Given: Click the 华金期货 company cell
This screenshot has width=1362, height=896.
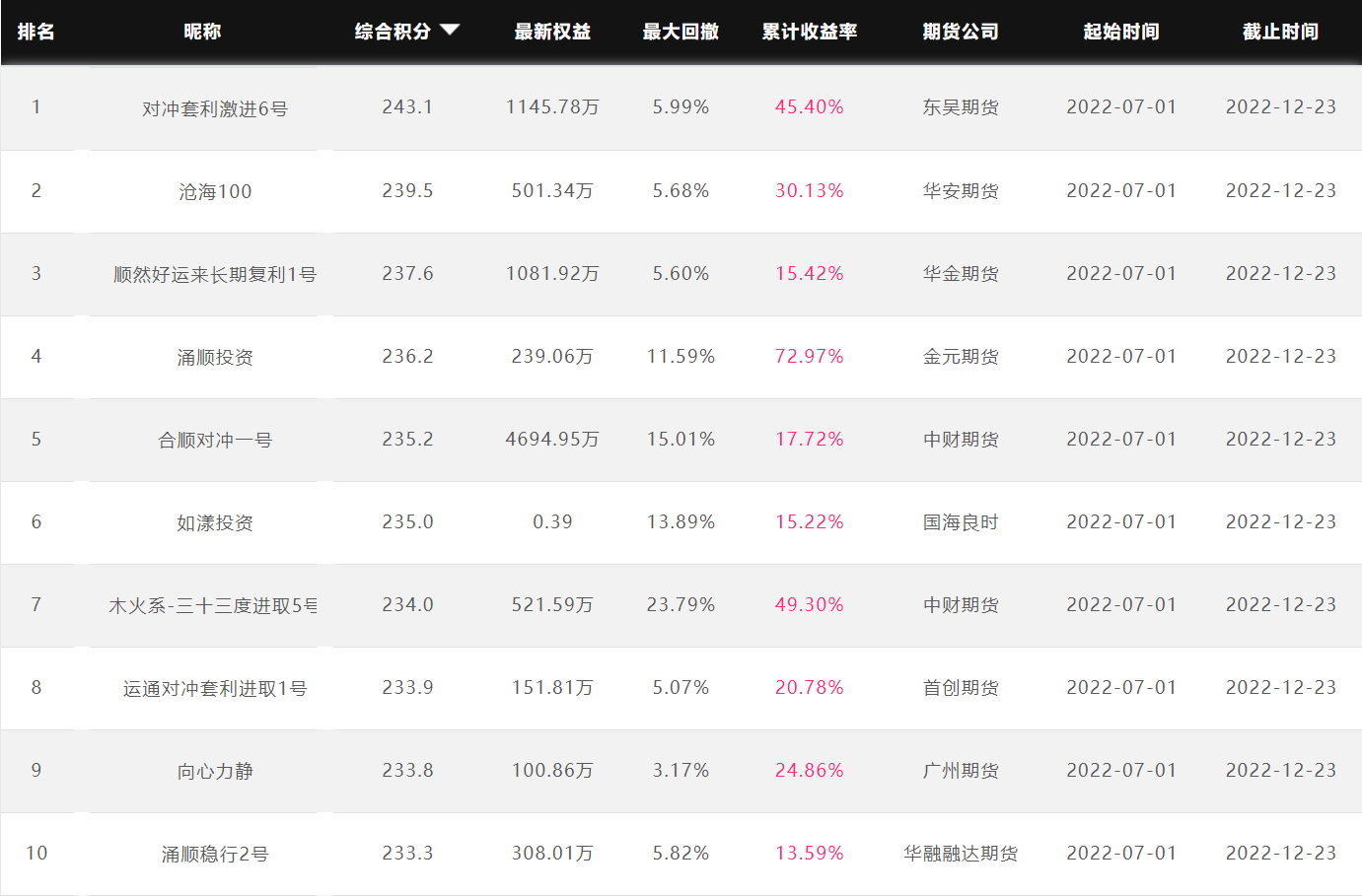Looking at the screenshot, I should pyautogui.click(x=961, y=274).
